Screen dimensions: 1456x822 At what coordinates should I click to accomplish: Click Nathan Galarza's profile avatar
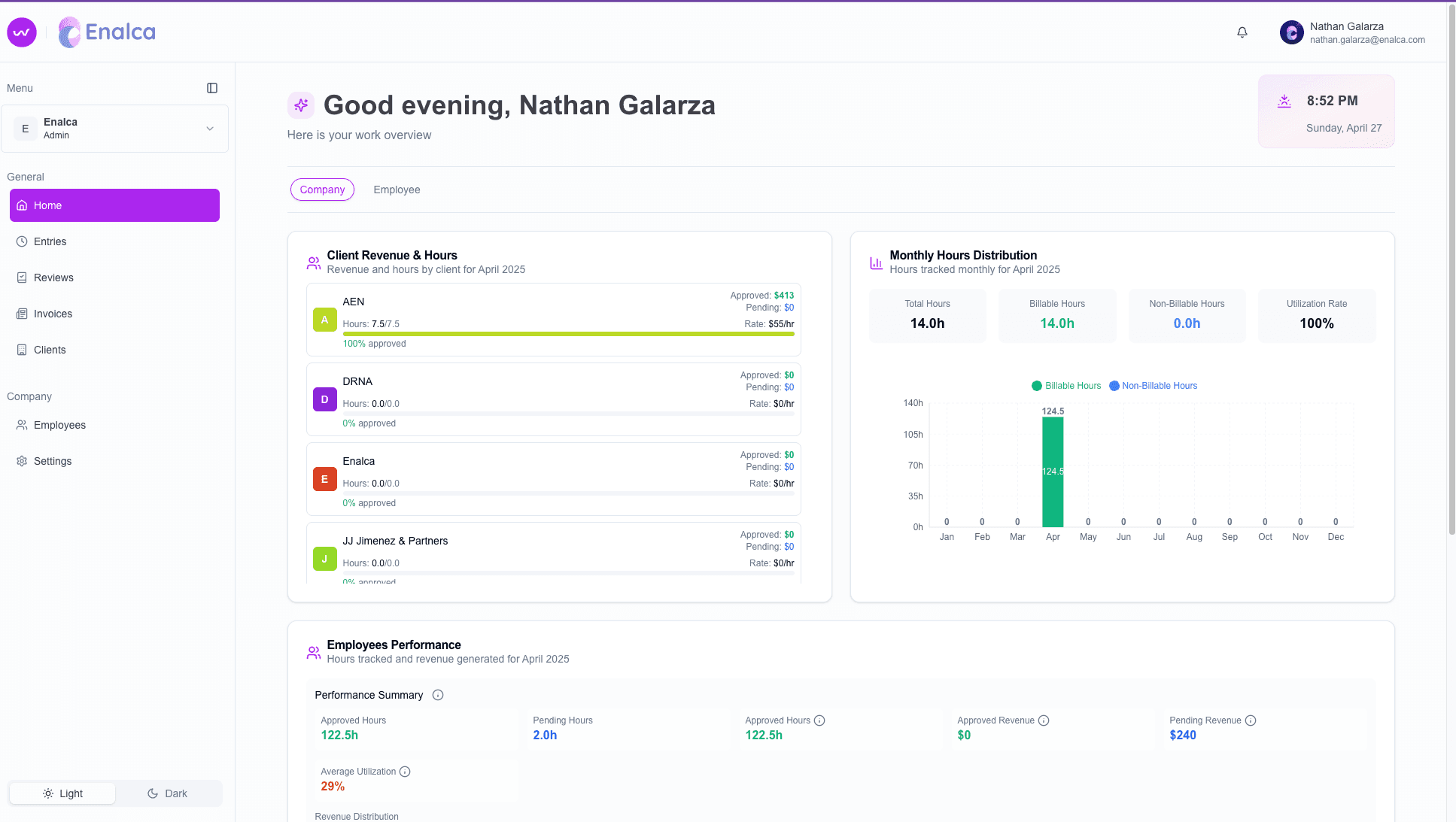1292,32
